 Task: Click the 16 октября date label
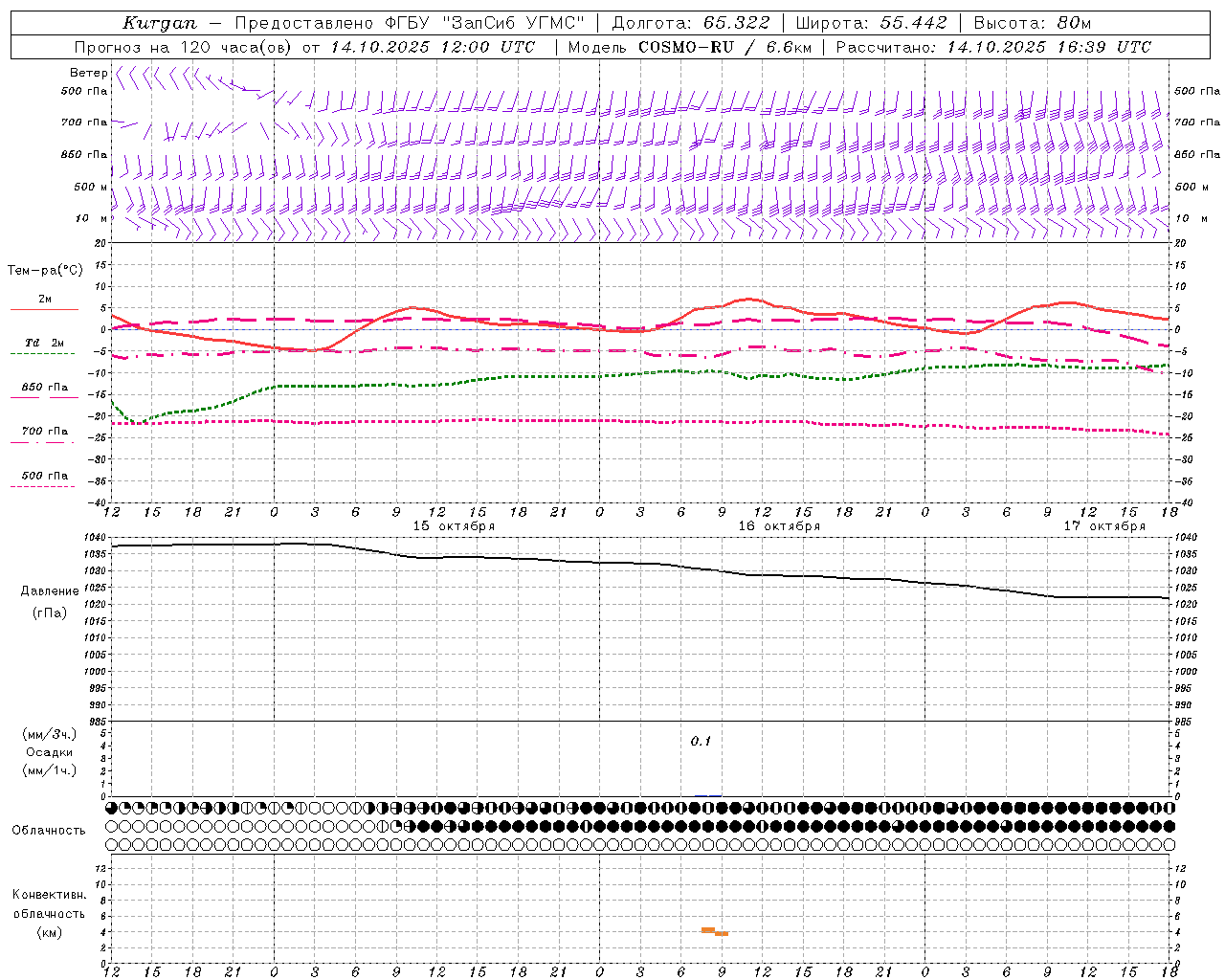click(779, 526)
